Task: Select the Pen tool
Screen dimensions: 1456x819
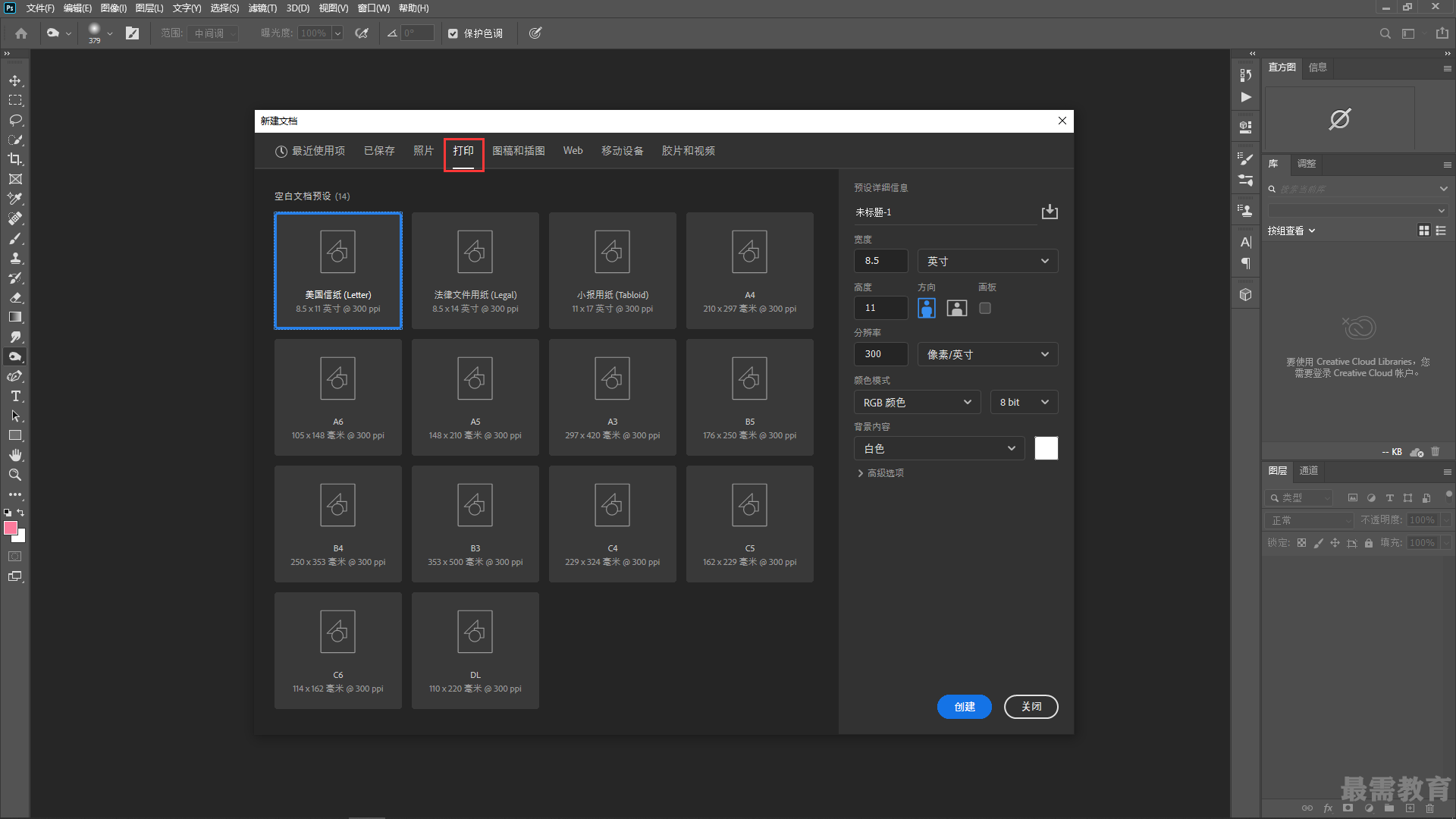Action: (x=15, y=376)
